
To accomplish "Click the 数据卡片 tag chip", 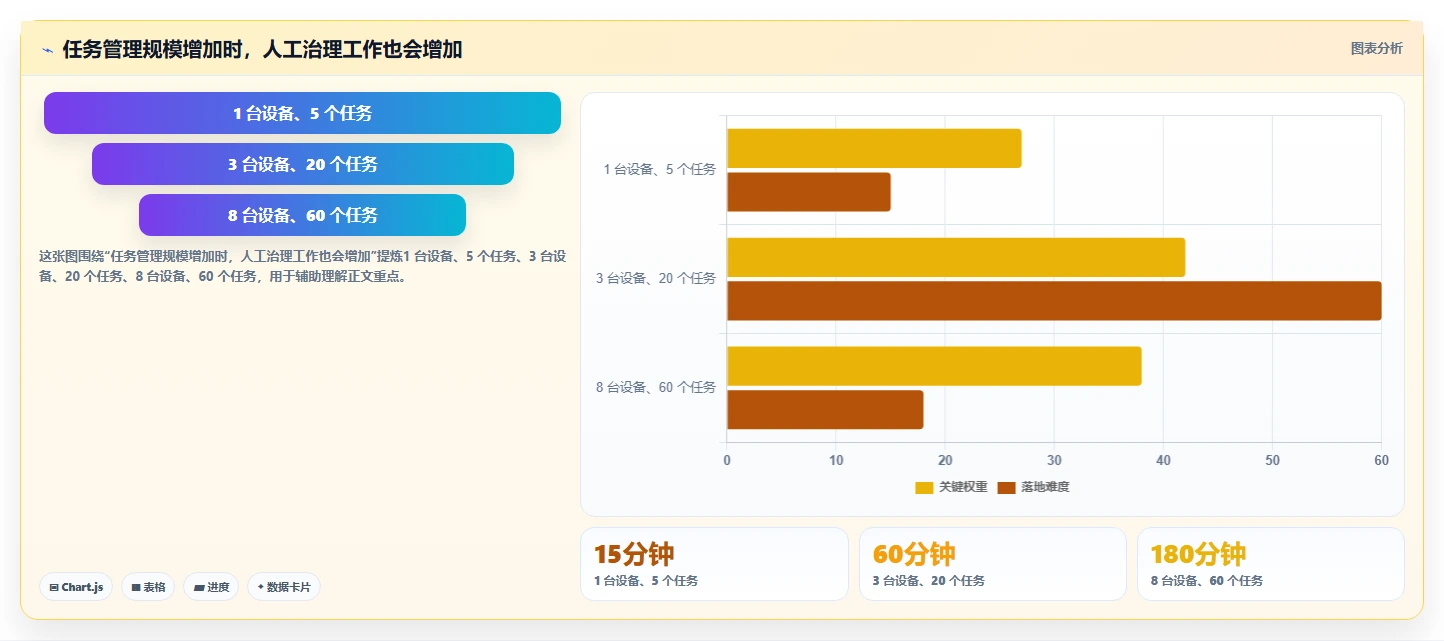I will click(283, 587).
